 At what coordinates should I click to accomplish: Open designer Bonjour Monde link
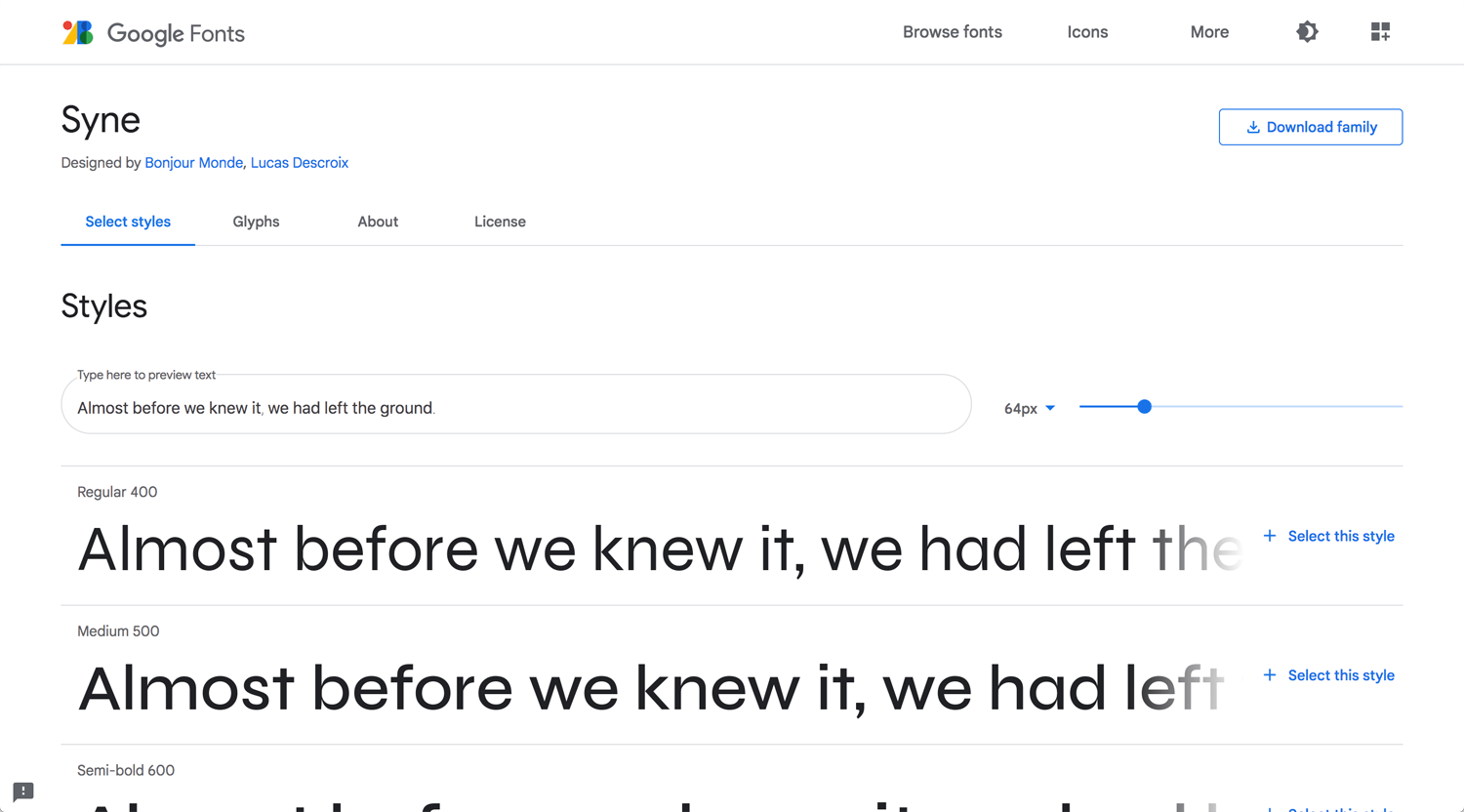click(x=193, y=163)
